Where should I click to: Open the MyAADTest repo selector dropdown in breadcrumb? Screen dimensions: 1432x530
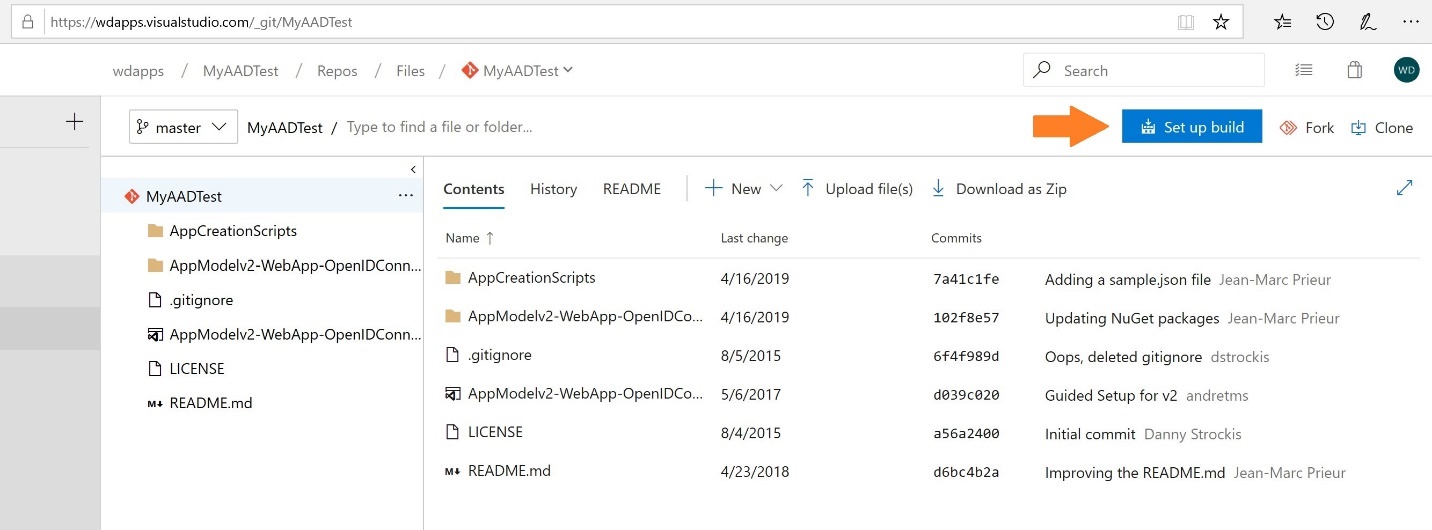tap(517, 70)
